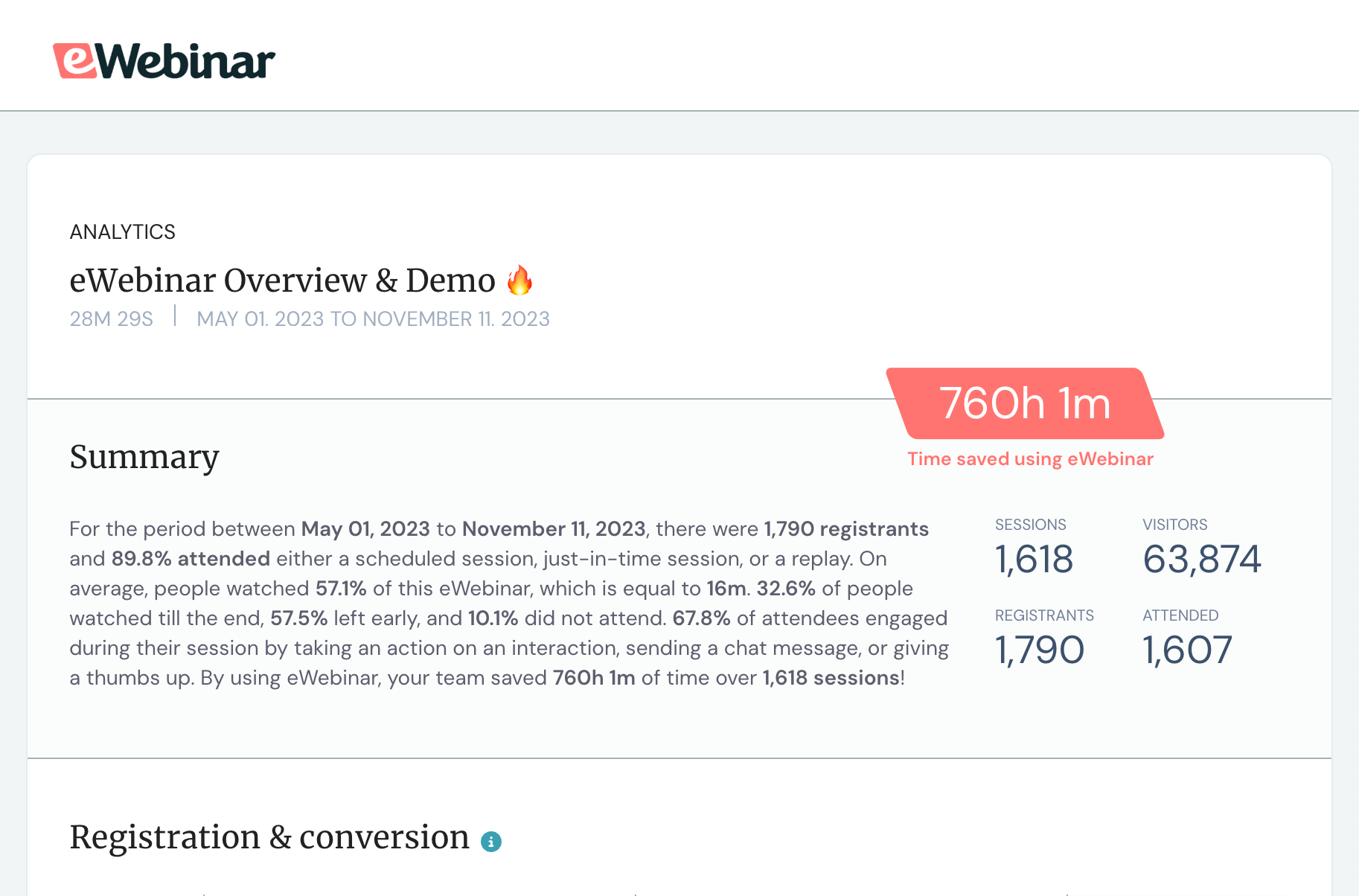1359x896 pixels.
Task: Open the Registration & conversion info tooltip icon
Action: pos(491,840)
